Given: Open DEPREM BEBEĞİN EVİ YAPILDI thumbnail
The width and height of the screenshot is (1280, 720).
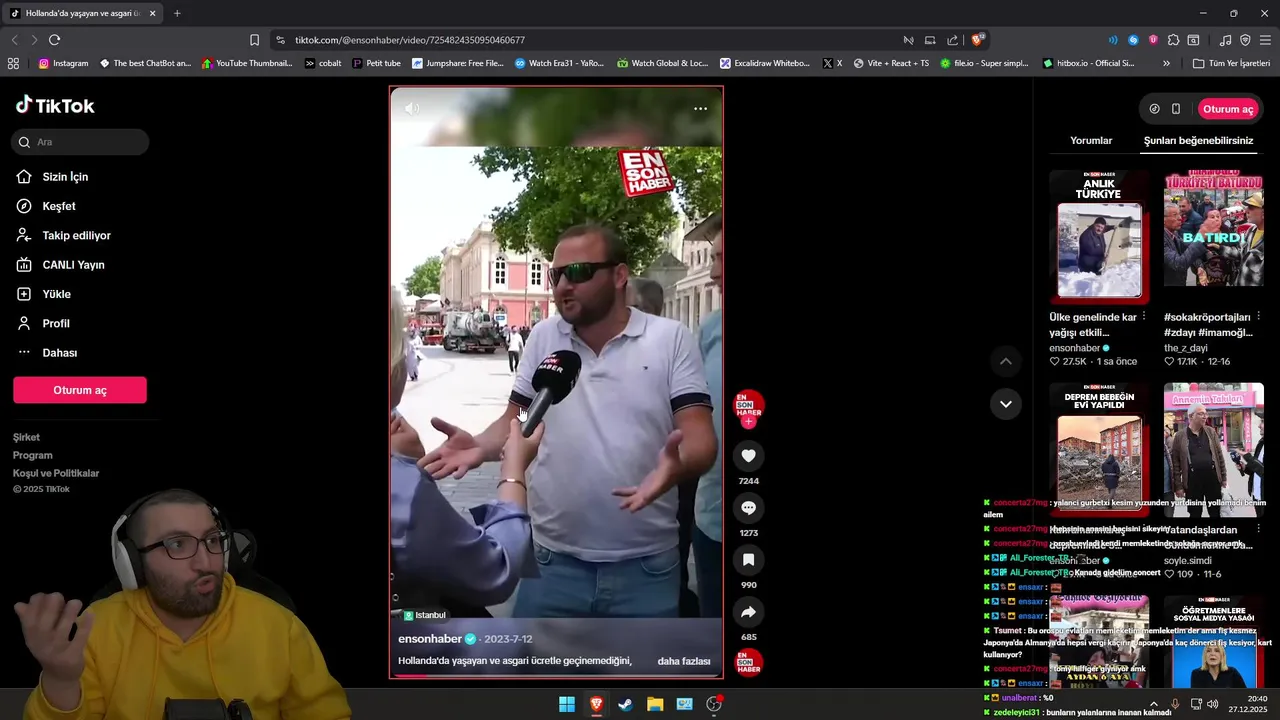Looking at the screenshot, I should point(1099,450).
